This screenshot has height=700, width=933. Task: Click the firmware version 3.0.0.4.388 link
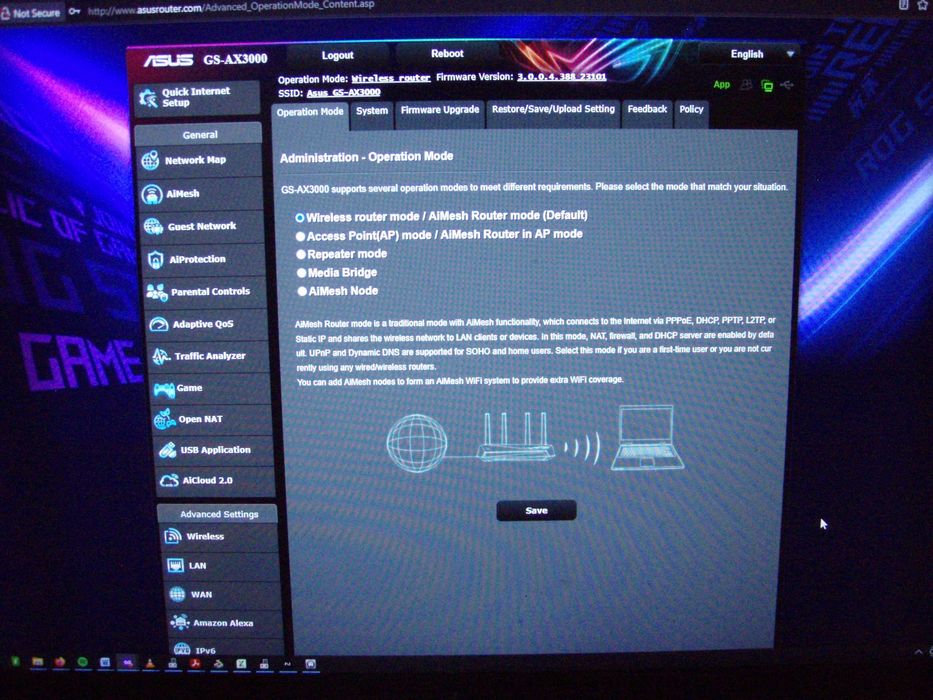561,76
